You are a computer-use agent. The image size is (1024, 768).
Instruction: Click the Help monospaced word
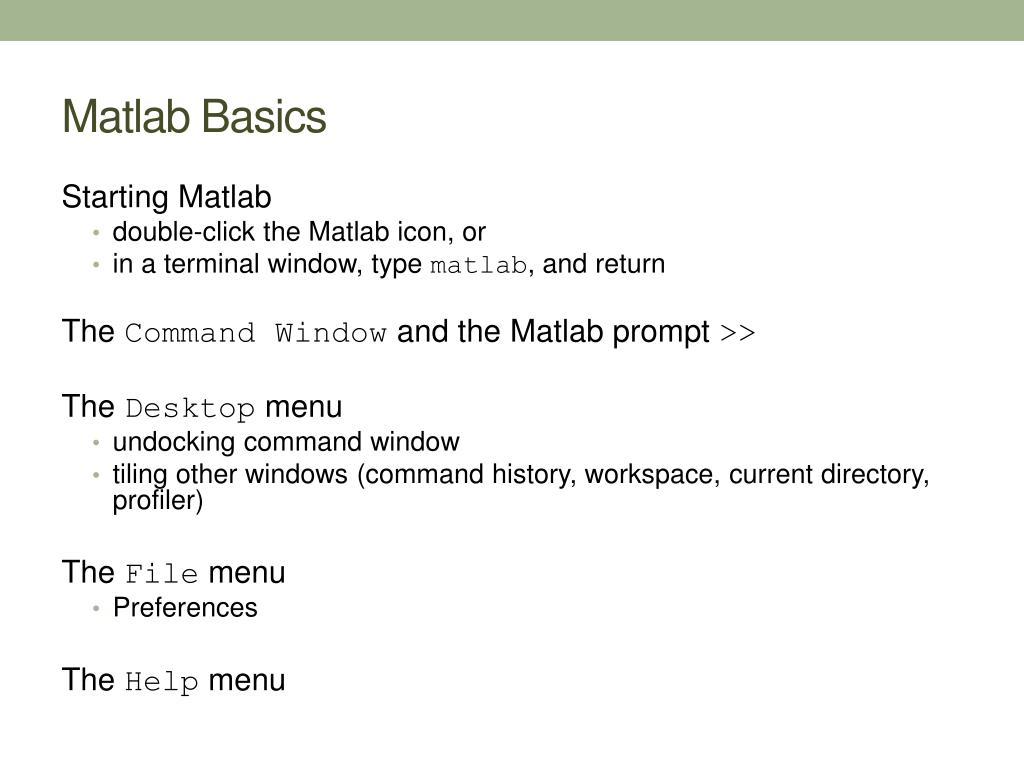(x=161, y=682)
